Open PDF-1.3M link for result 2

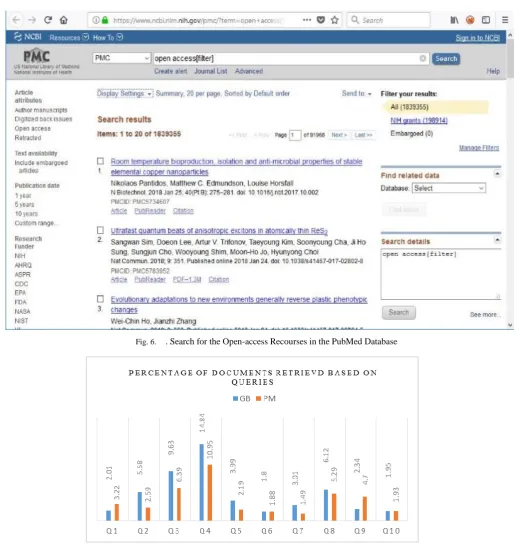click(187, 279)
